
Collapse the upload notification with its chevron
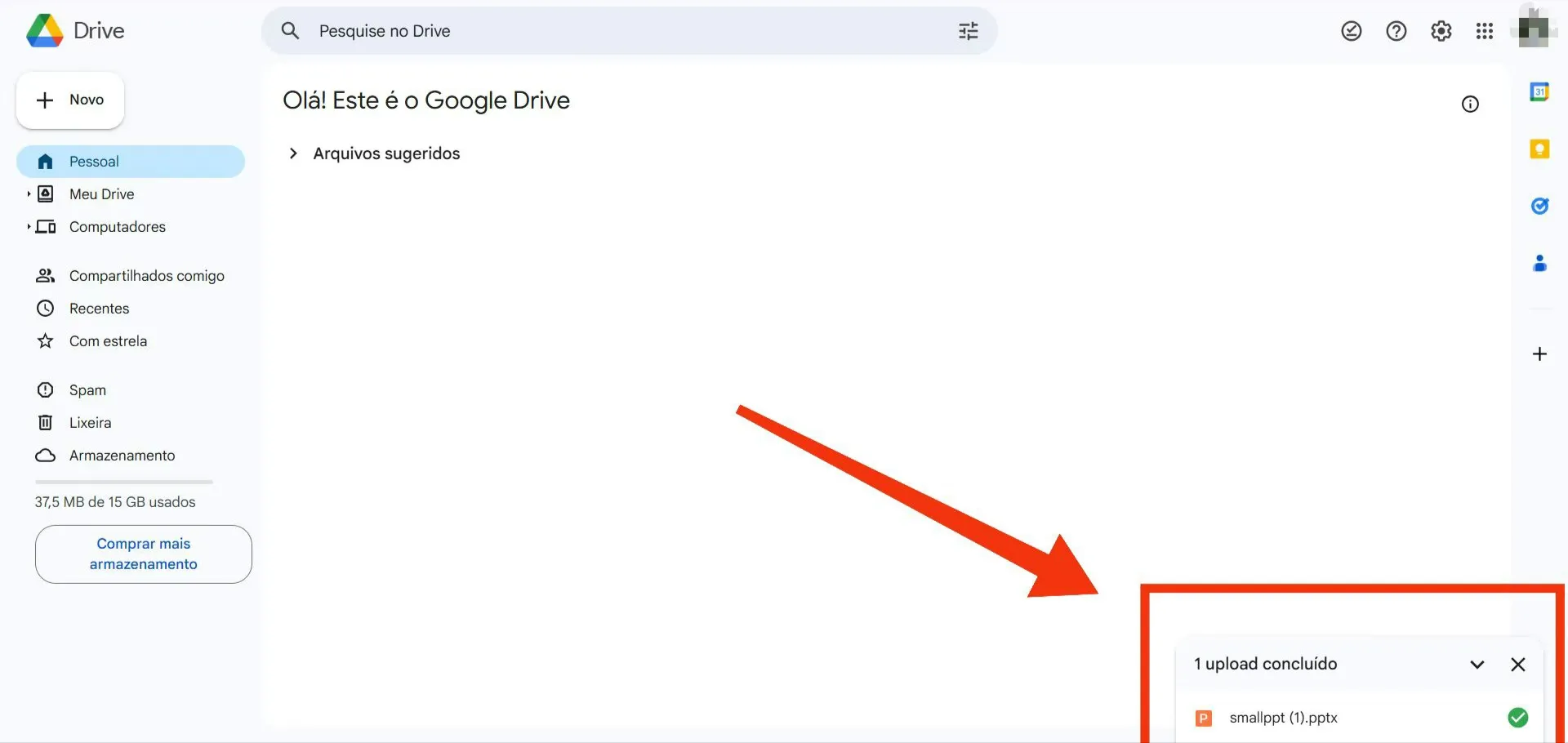(x=1477, y=664)
